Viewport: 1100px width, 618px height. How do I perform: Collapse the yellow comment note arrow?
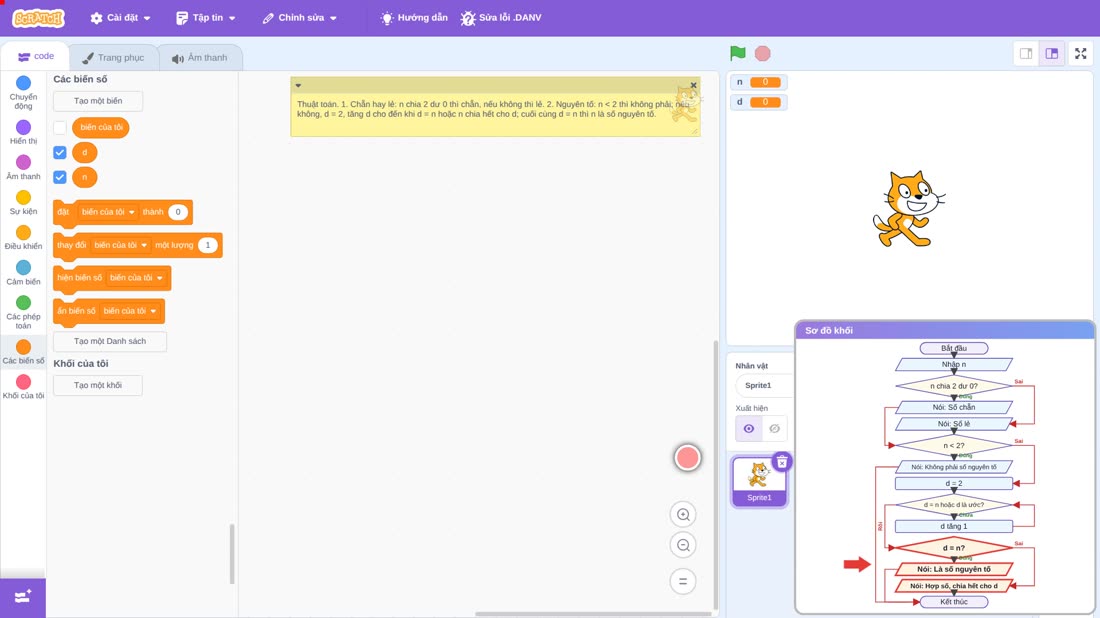298,86
